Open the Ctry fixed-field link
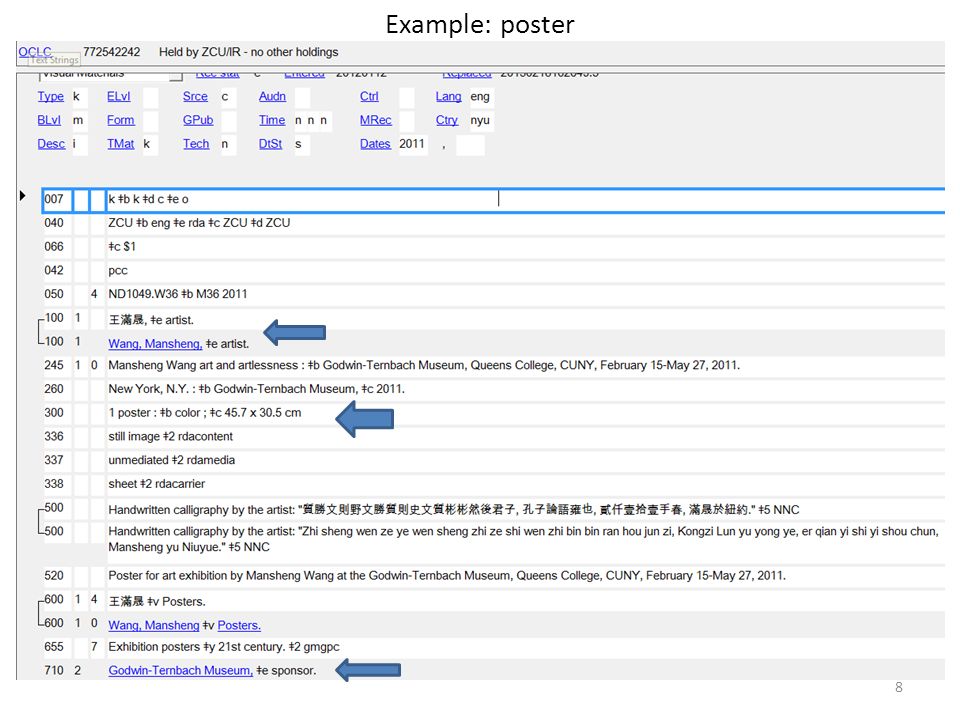This screenshot has width=960, height=720. point(447,120)
